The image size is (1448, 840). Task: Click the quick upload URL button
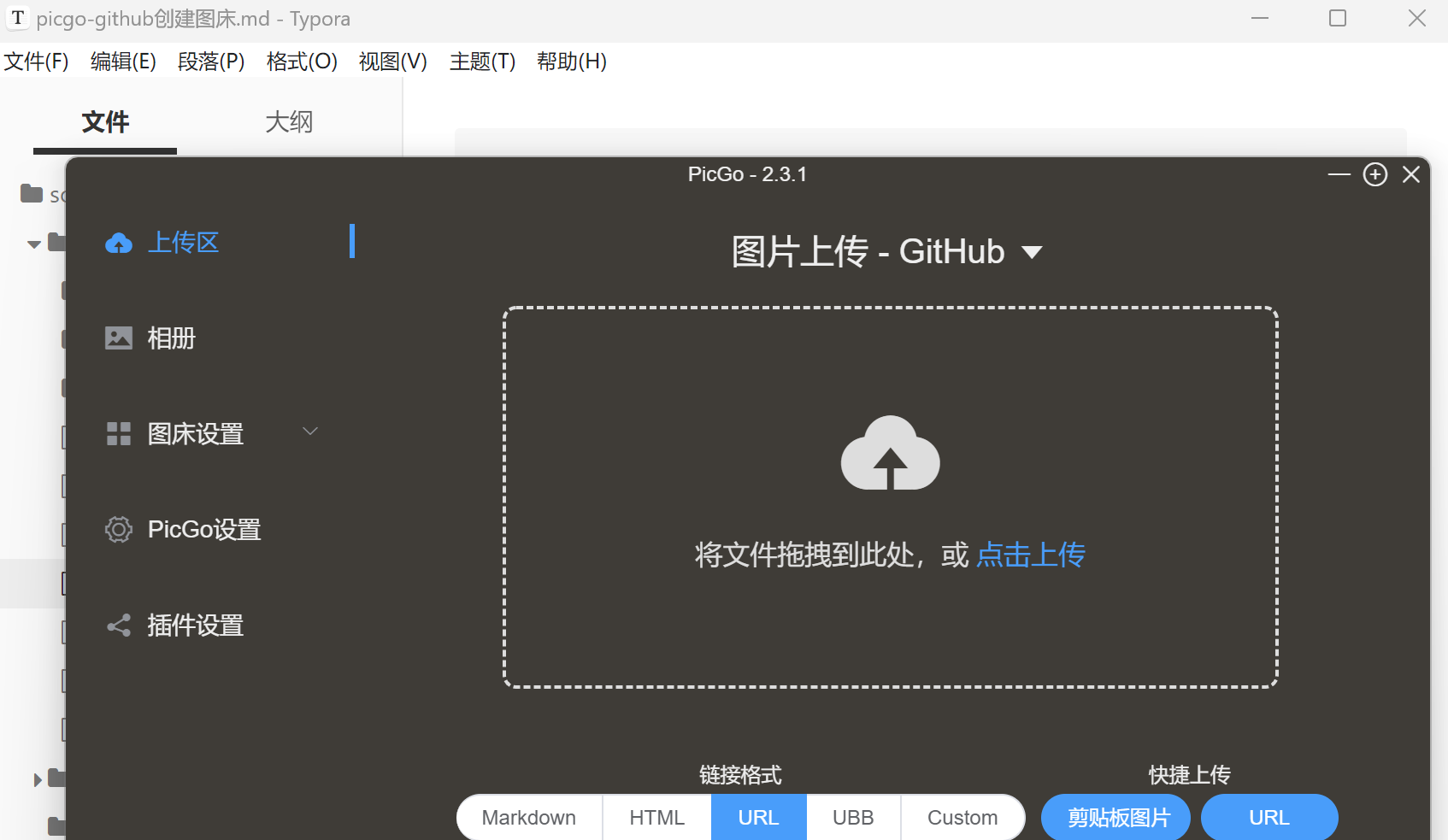point(1269,818)
